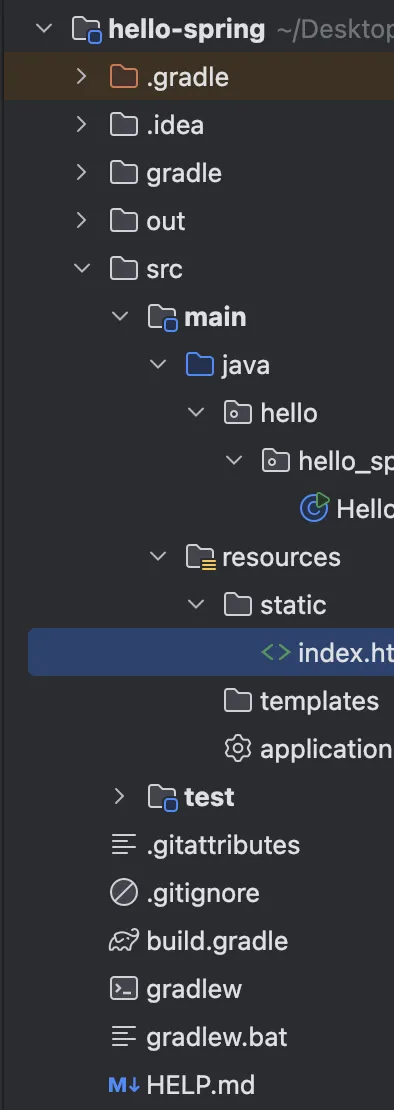Screen dimensions: 394x1110
Task: Select the main folder name
Action: pos(215,317)
